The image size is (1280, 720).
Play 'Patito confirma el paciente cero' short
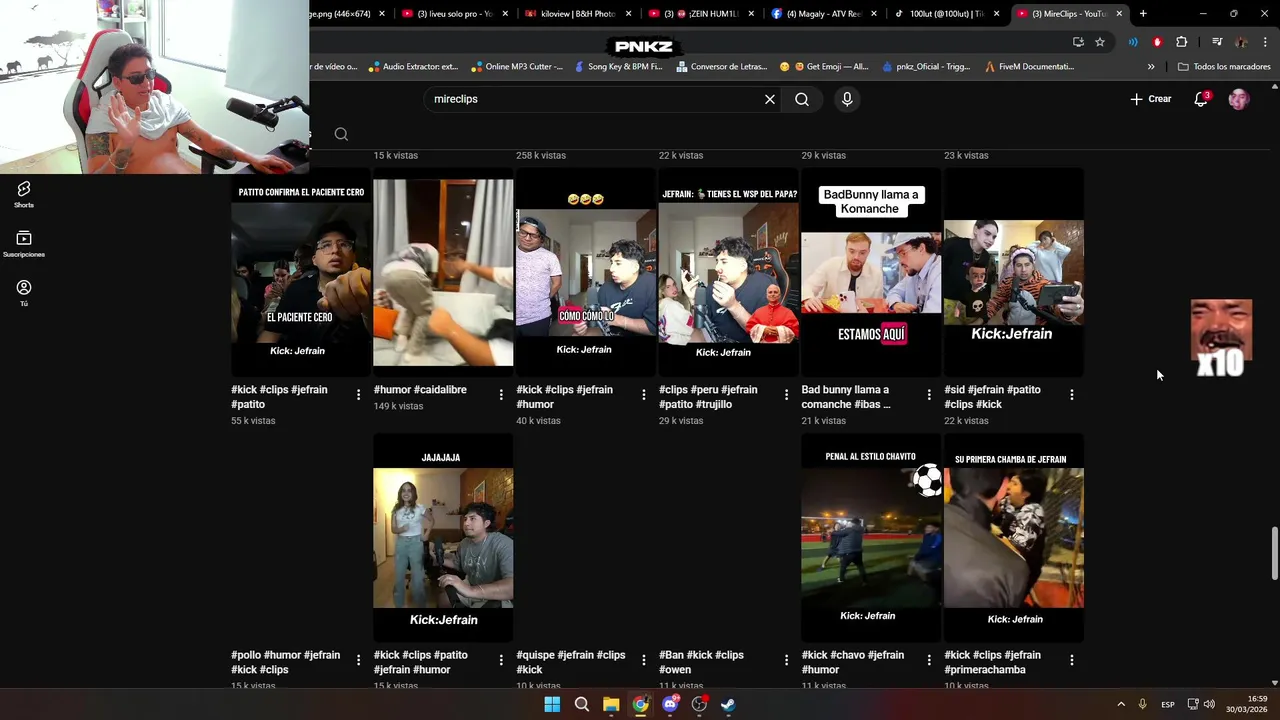301,272
